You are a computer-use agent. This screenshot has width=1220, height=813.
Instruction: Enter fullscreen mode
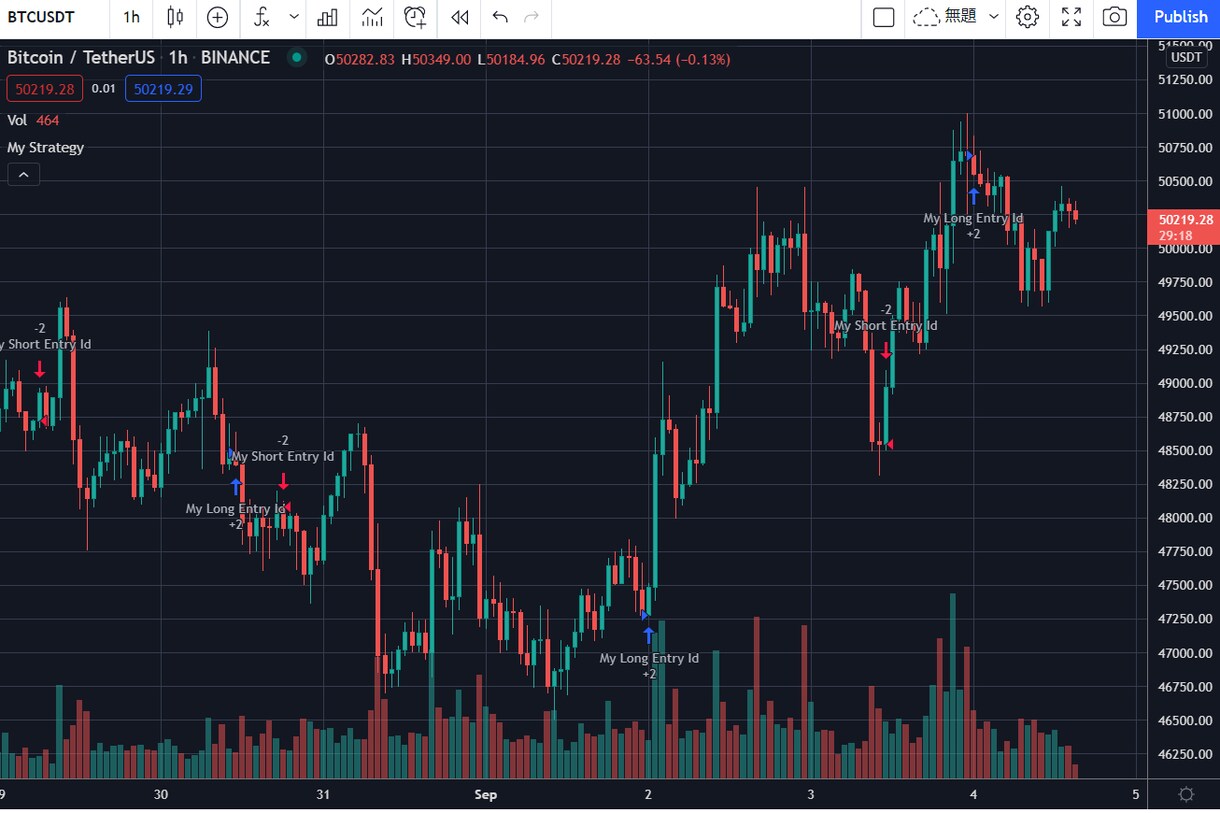tap(1071, 17)
